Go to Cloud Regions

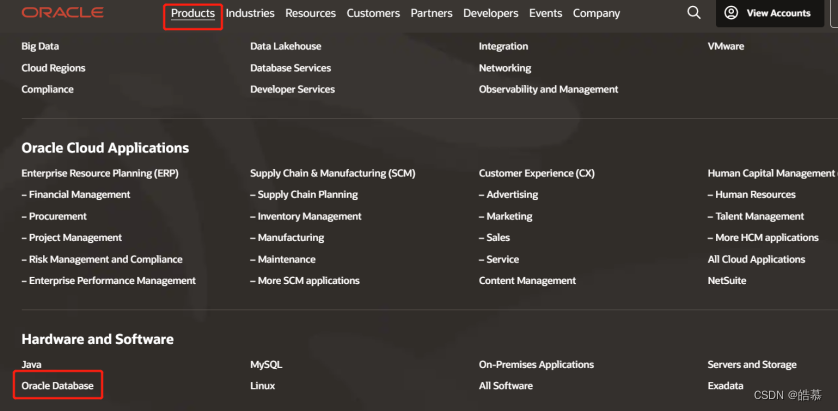click(53, 68)
